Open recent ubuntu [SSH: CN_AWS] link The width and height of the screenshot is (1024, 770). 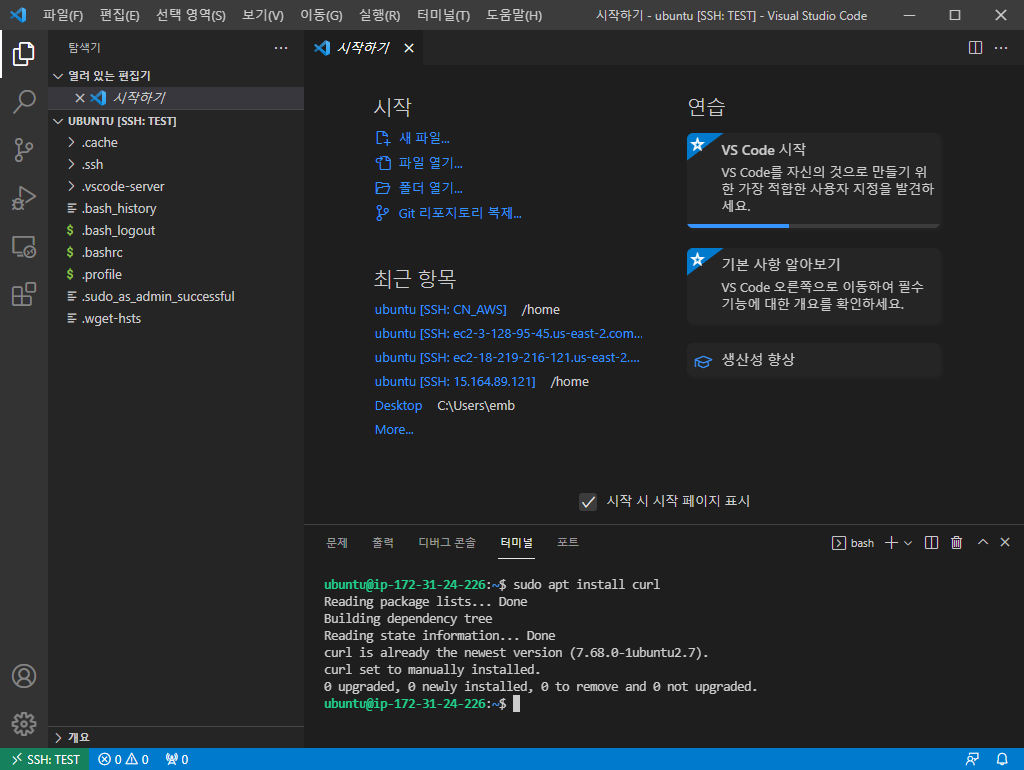pos(441,310)
